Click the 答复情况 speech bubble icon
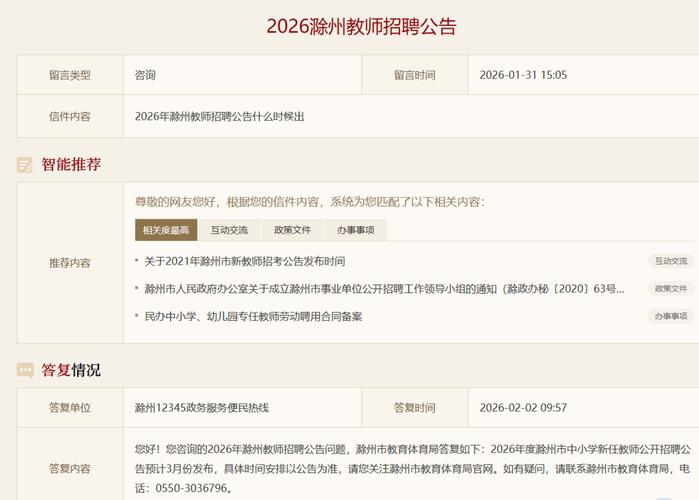This screenshot has height=500, width=699. coord(25,370)
